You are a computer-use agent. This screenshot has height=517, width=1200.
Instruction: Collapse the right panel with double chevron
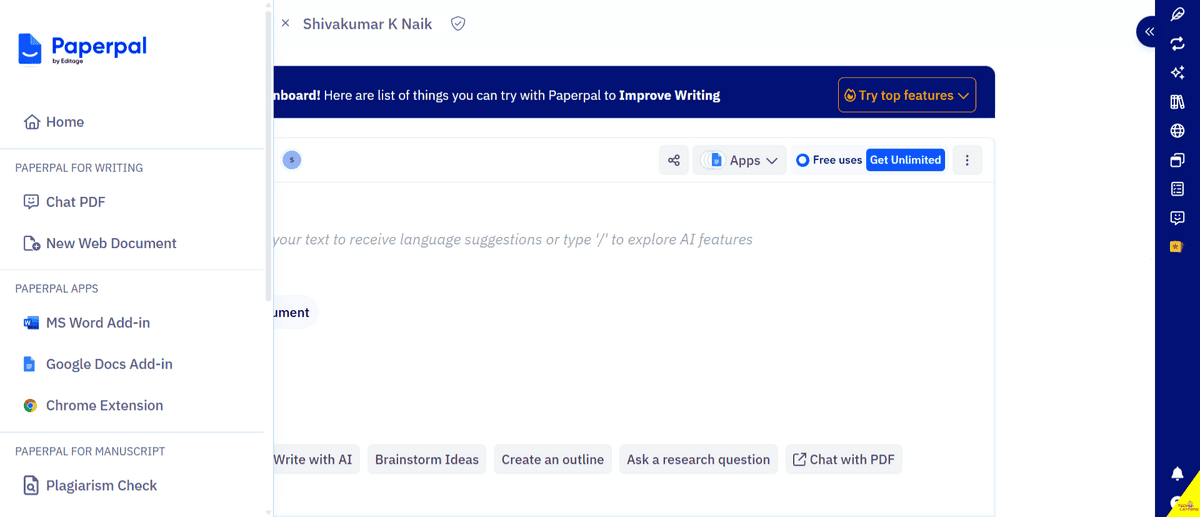[x=1150, y=32]
